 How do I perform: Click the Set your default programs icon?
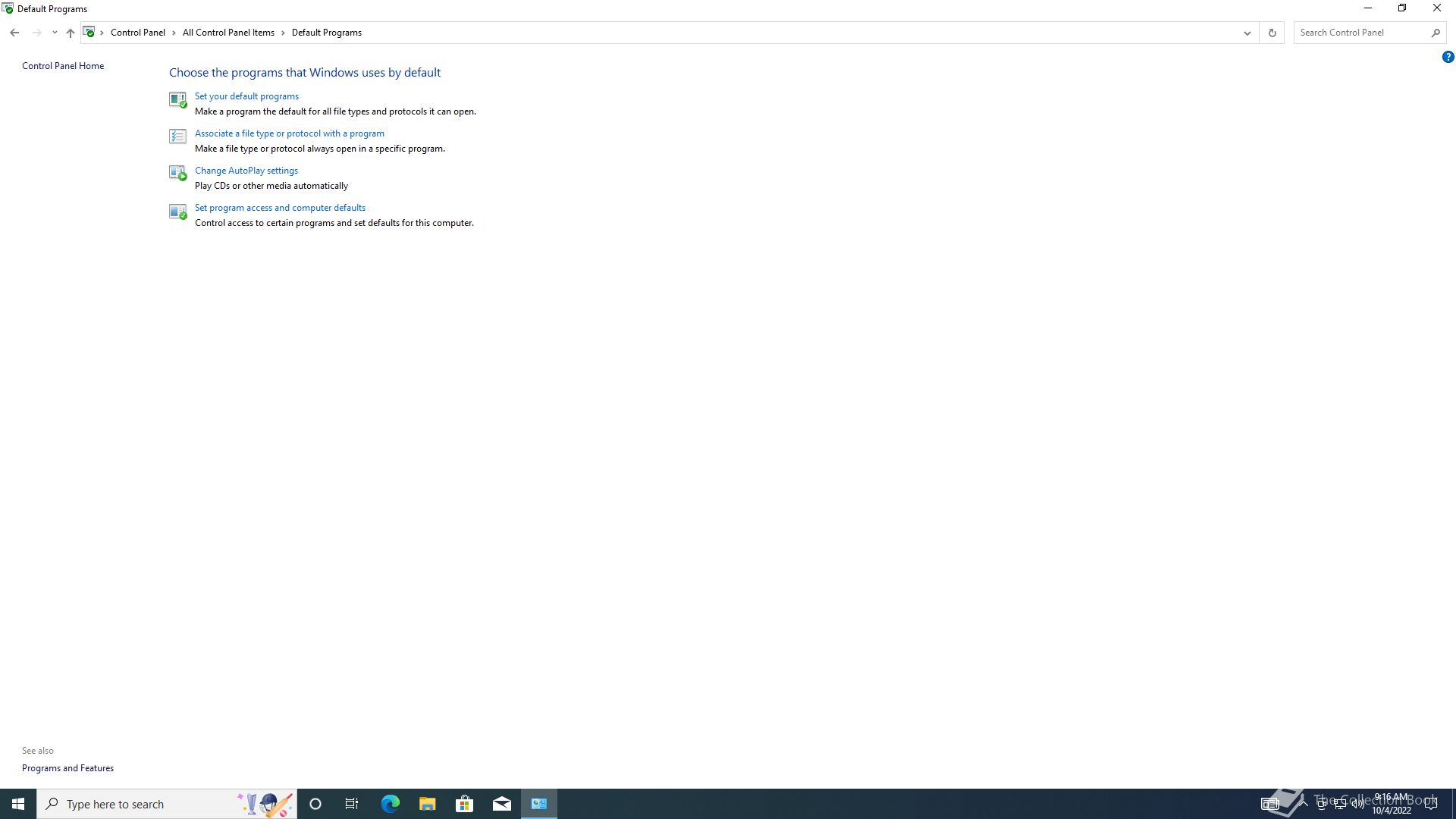pyautogui.click(x=177, y=99)
